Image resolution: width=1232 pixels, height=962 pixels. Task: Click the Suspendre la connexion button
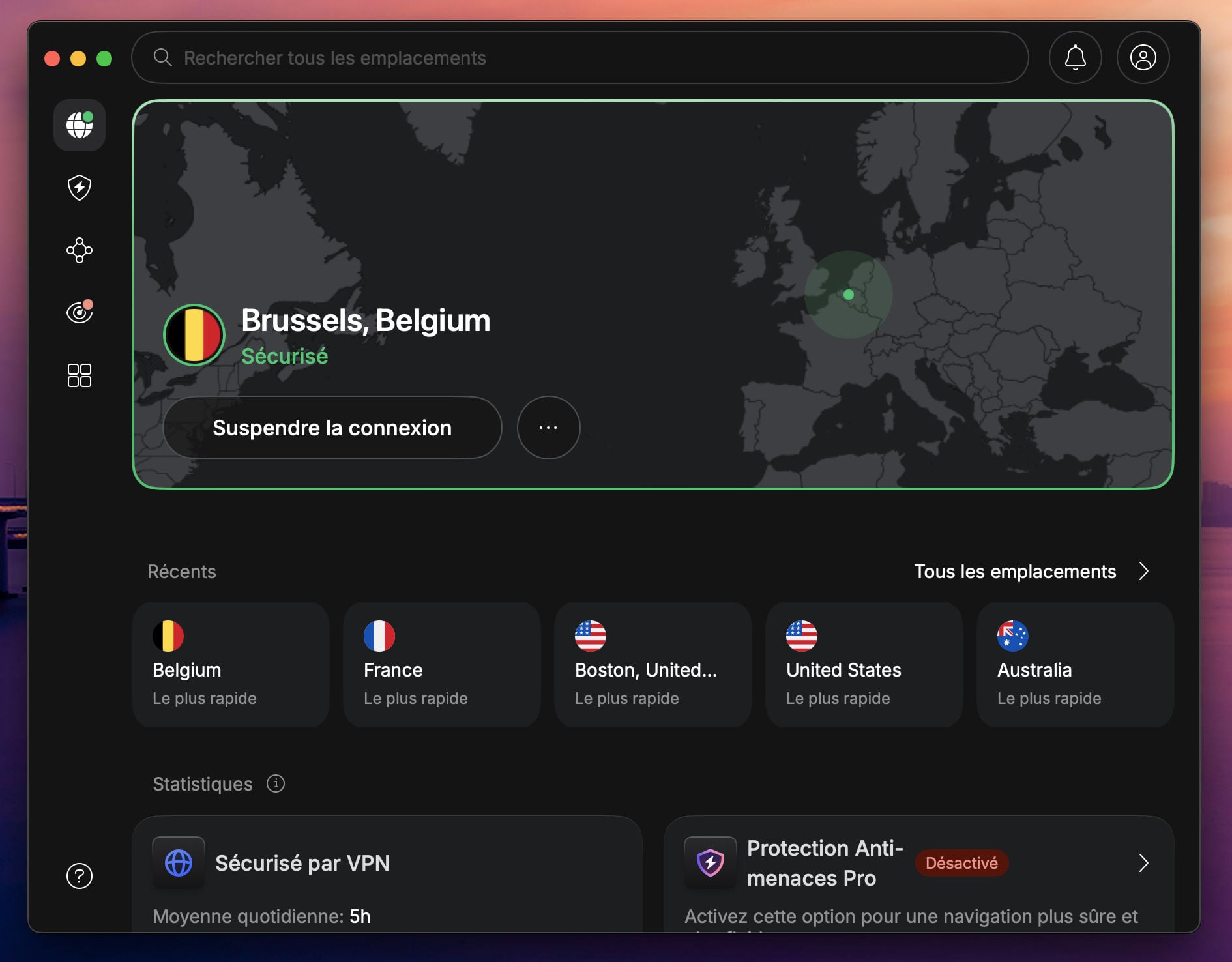332,428
